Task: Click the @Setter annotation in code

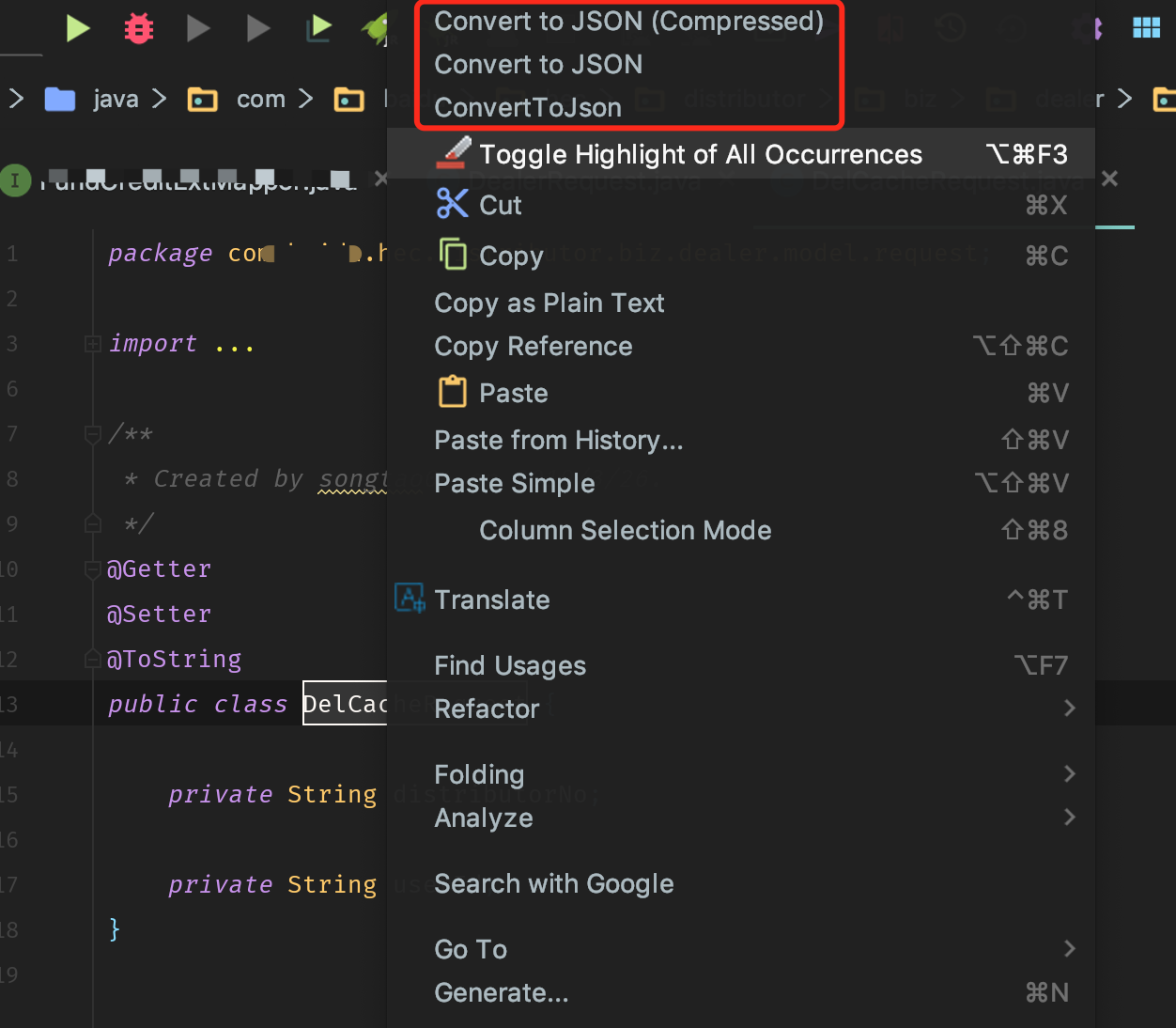Action: (159, 615)
